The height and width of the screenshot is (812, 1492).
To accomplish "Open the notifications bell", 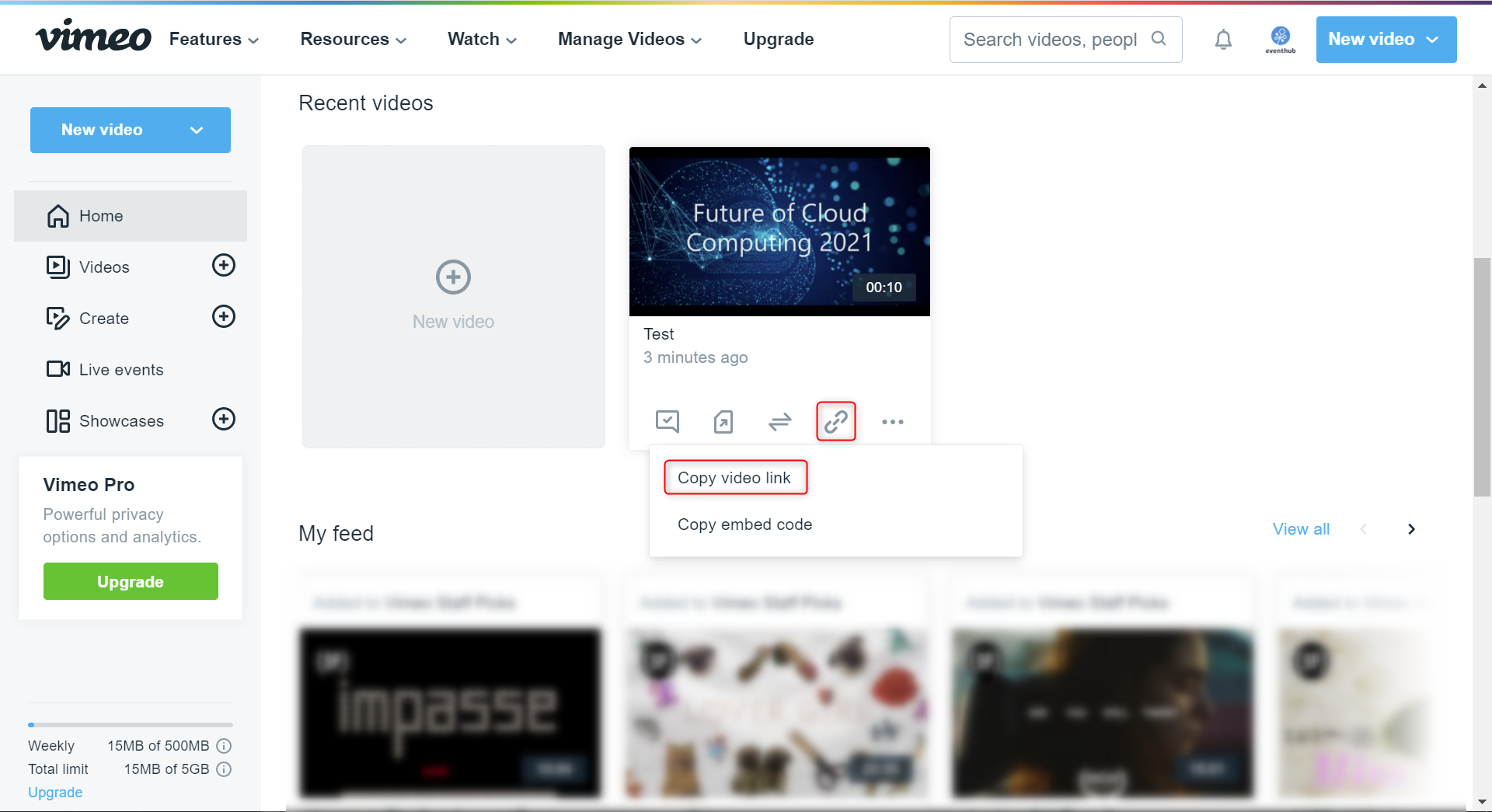I will [1223, 40].
